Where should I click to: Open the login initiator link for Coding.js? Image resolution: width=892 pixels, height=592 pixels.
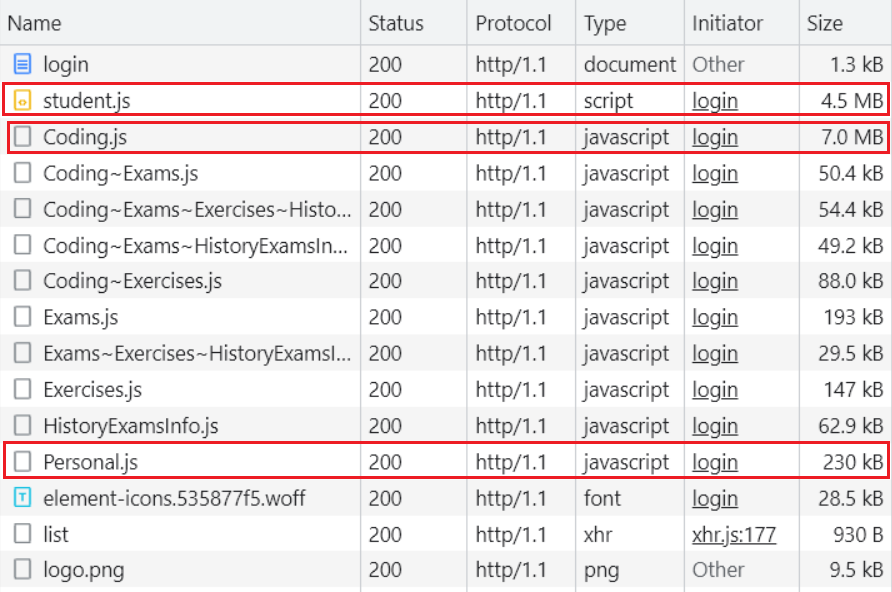[x=715, y=137]
